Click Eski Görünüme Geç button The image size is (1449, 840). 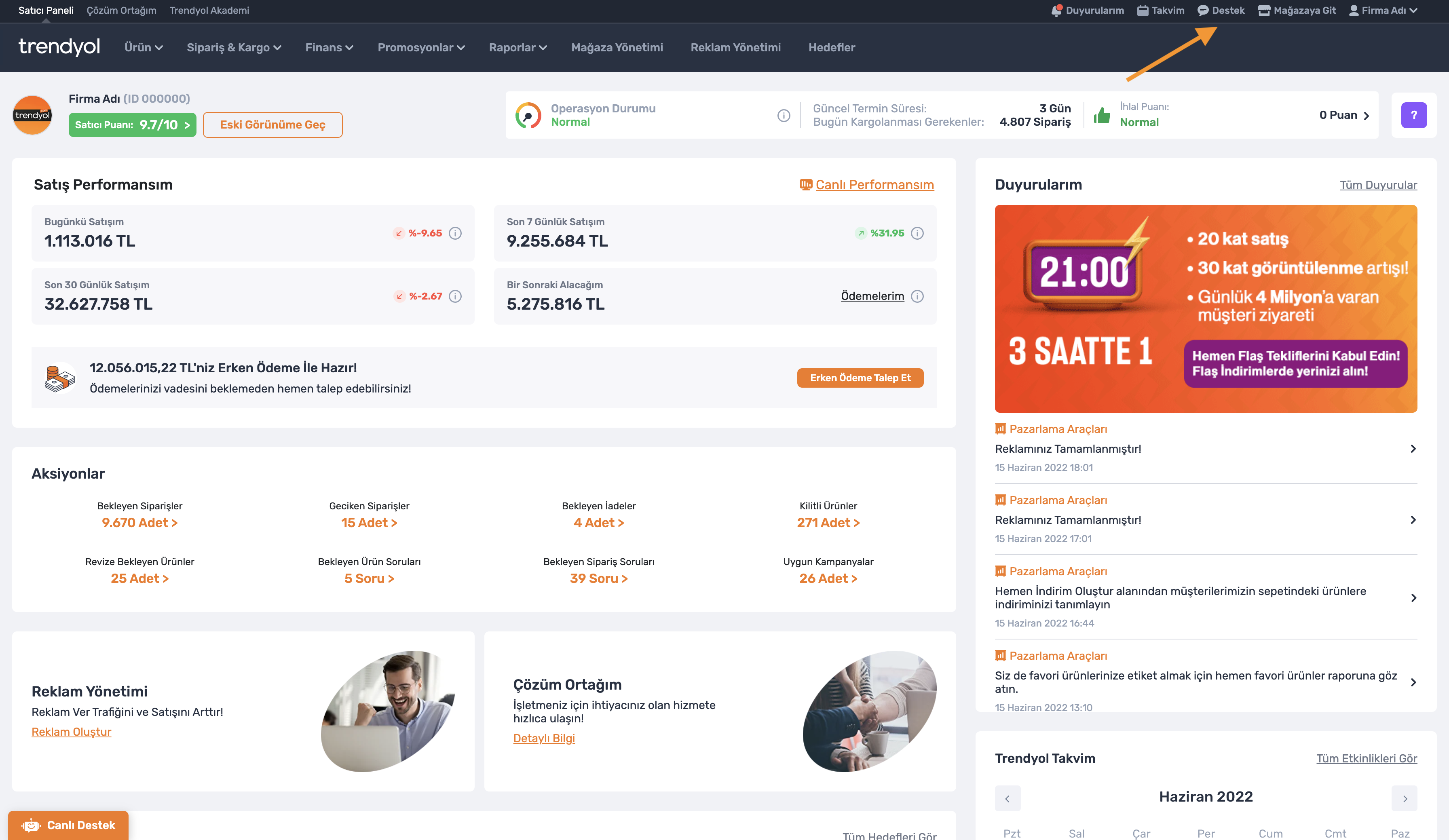click(x=272, y=125)
